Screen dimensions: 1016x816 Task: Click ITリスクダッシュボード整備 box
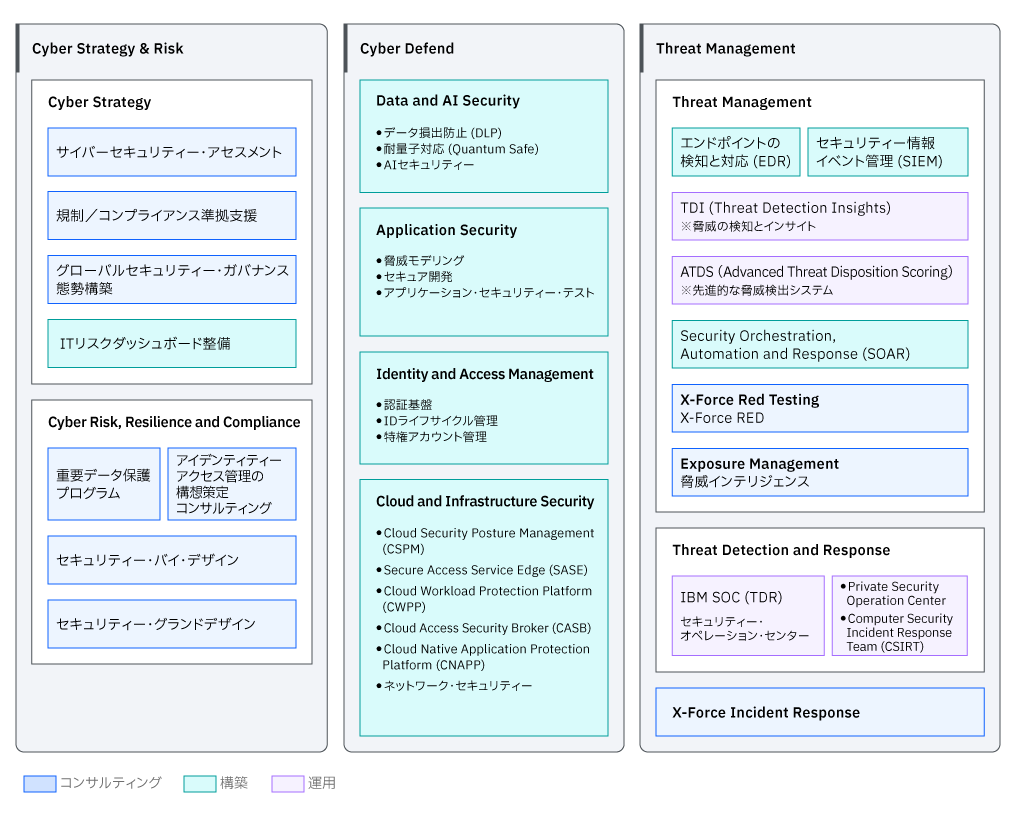[x=172, y=344]
